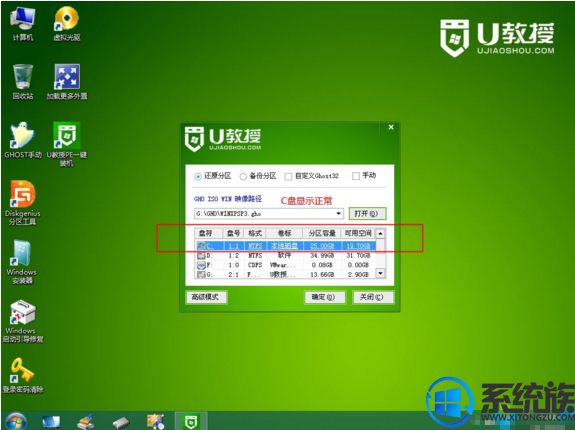Click the 盘号 column header
Screen dimensions: 575x430
coord(233,233)
